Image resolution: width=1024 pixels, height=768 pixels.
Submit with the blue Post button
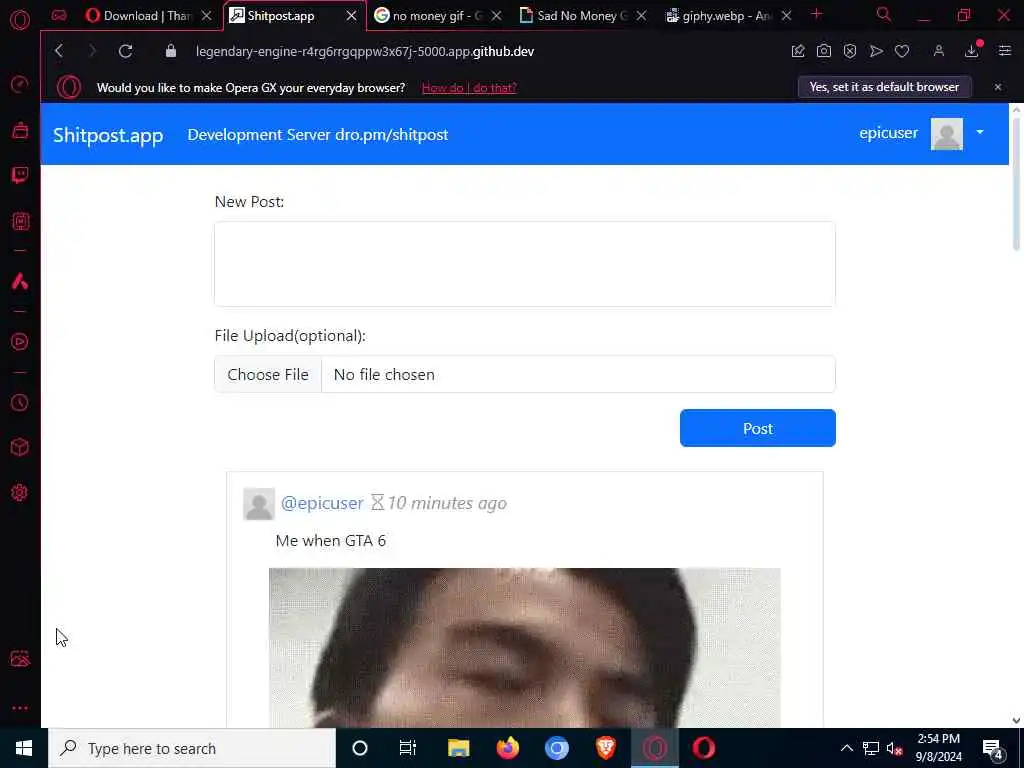[758, 428]
